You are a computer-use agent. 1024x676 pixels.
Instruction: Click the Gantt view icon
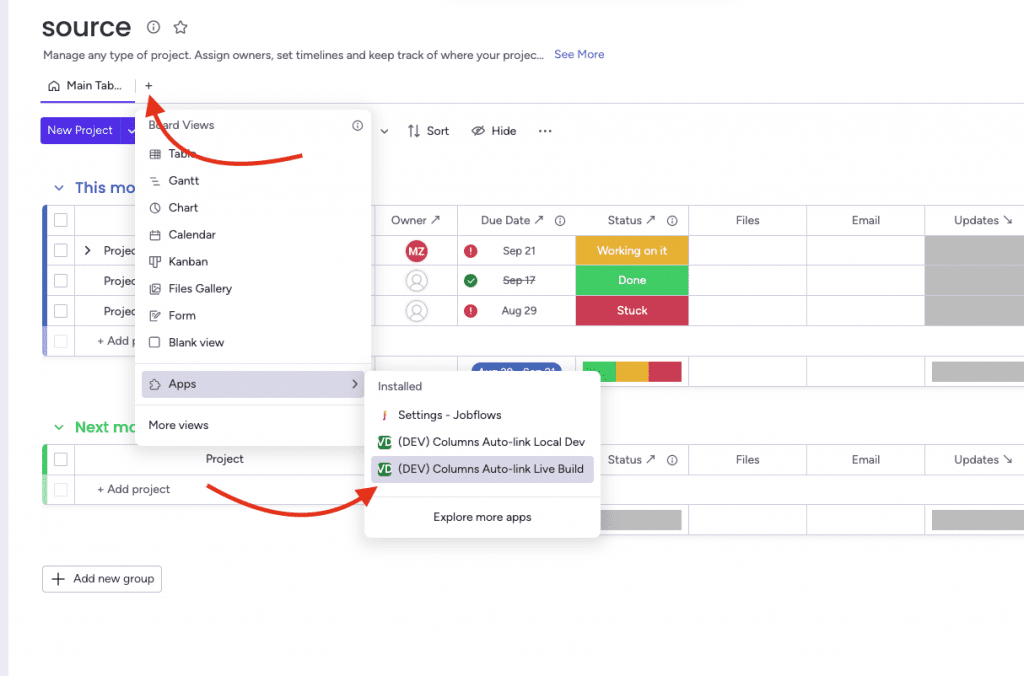155,181
